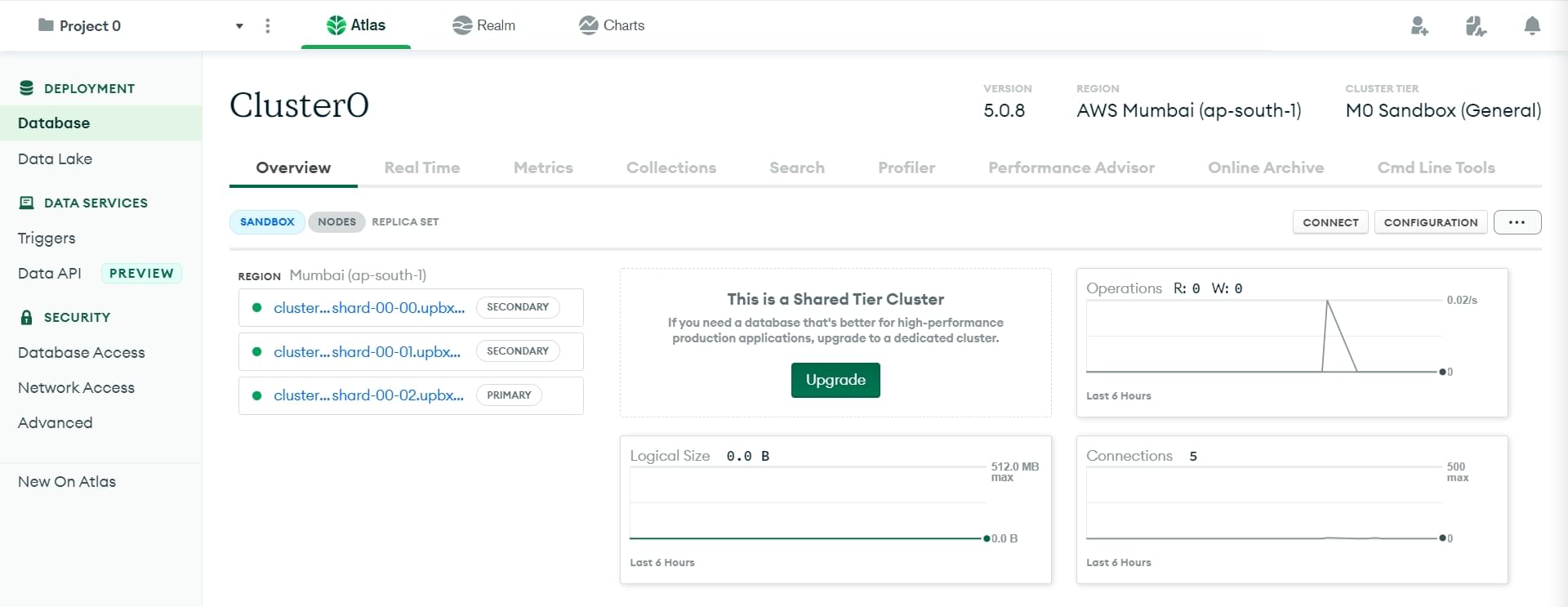Click the green status dot for shard-00-02
Viewport: 1568px width, 607px height.
pos(256,395)
